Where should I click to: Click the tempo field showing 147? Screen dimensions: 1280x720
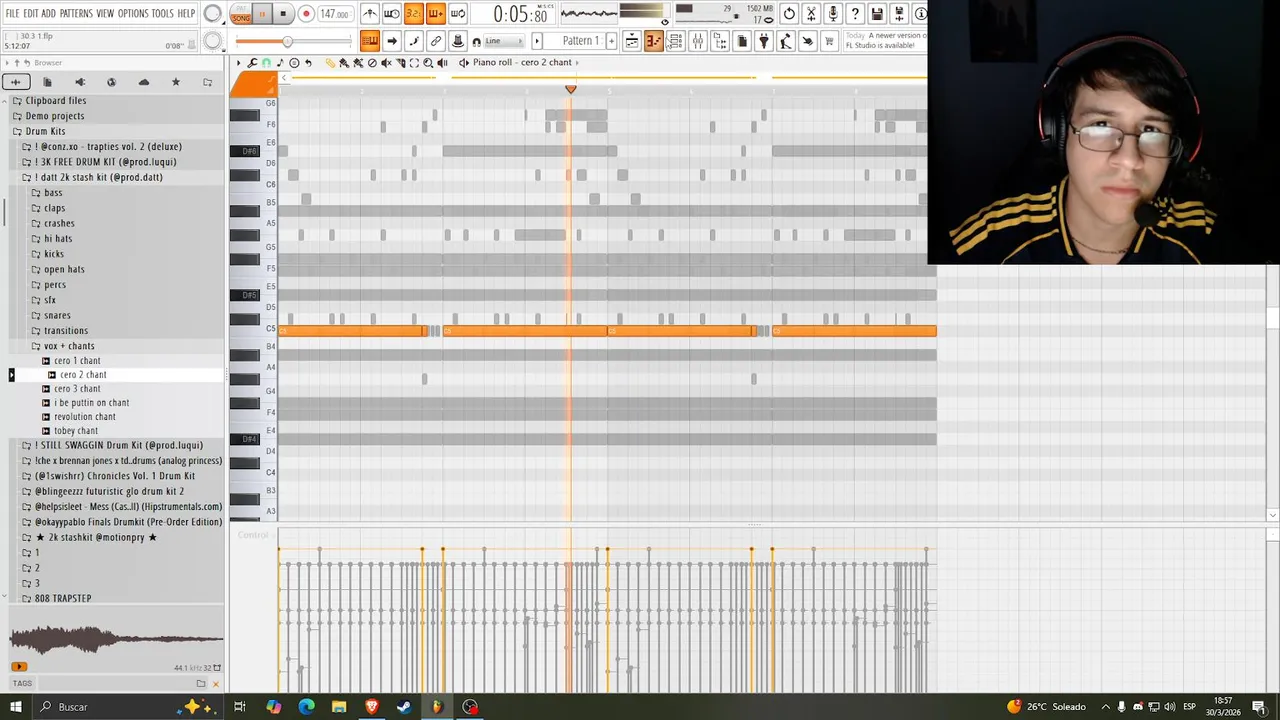[x=334, y=14]
